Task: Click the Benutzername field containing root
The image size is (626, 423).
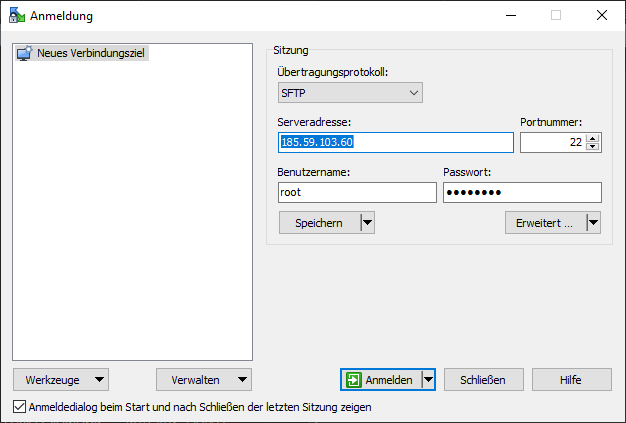Action: pyautogui.click(x=357, y=192)
